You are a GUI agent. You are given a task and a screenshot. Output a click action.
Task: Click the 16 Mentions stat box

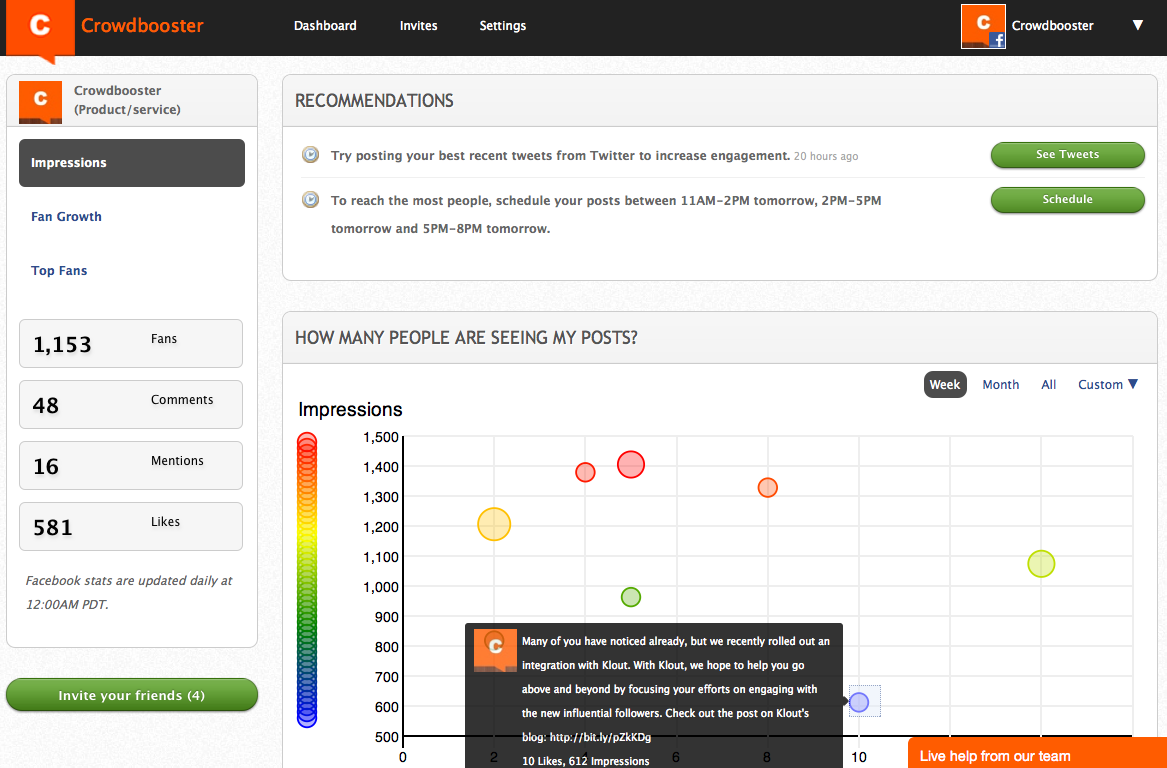click(x=131, y=465)
